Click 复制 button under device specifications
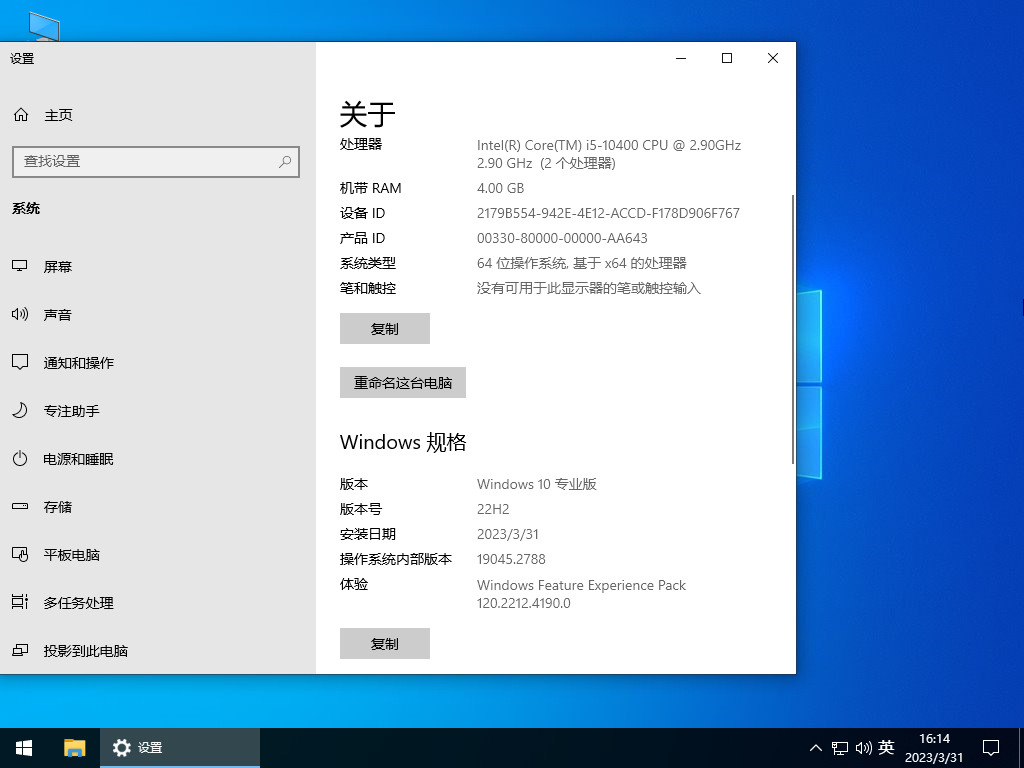 pyautogui.click(x=384, y=329)
